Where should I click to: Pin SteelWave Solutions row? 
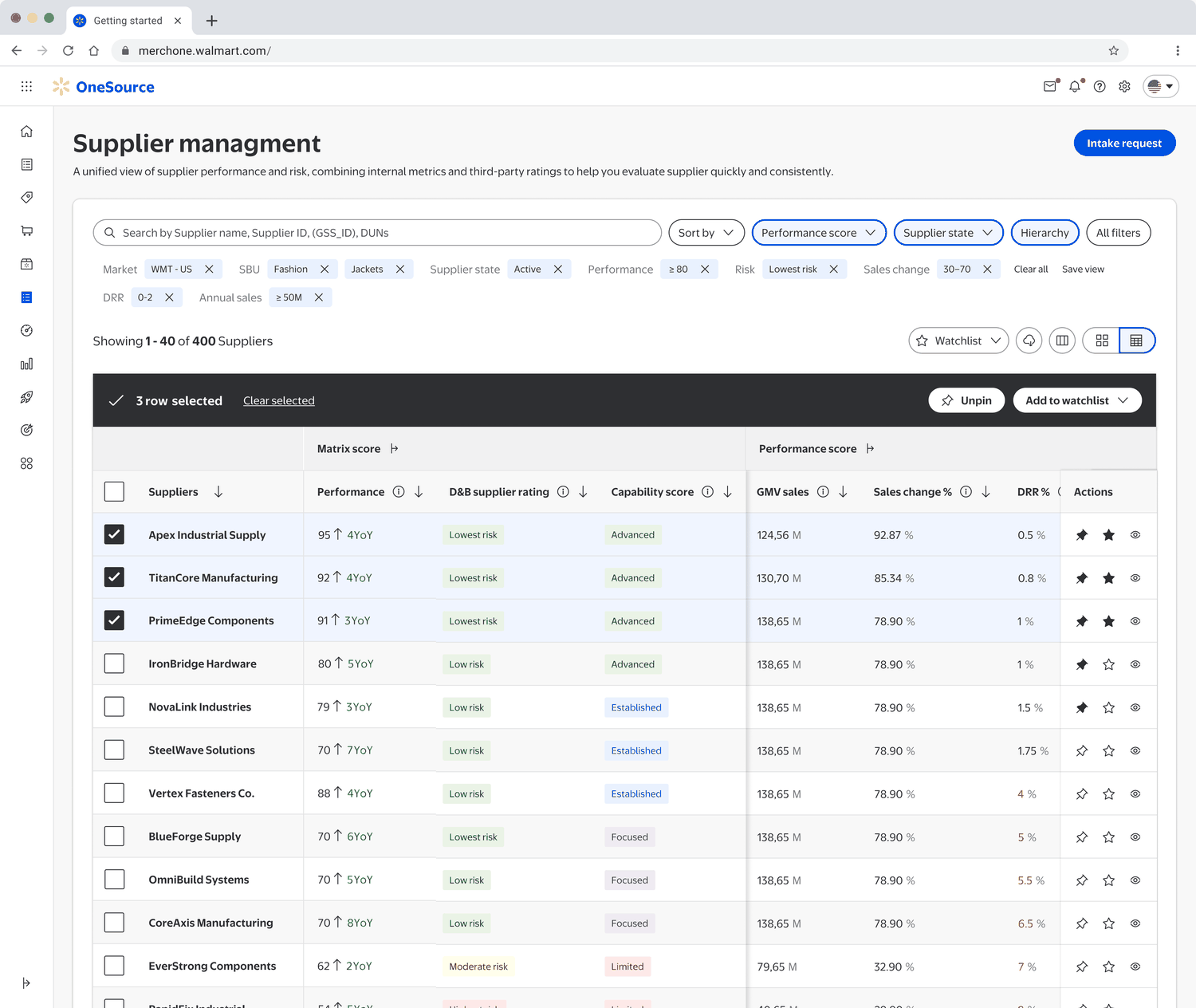click(1082, 750)
